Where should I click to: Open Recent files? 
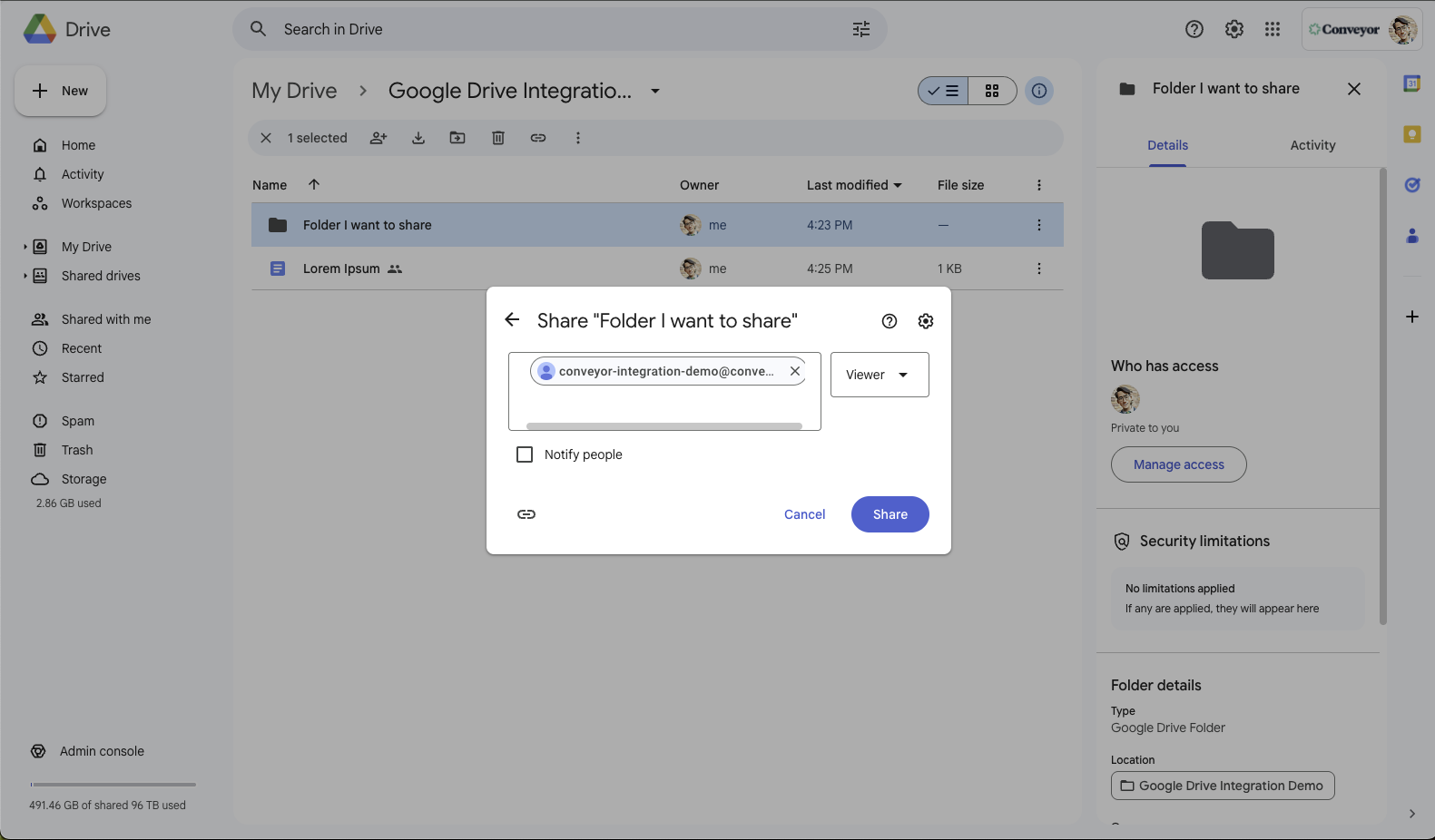82,348
